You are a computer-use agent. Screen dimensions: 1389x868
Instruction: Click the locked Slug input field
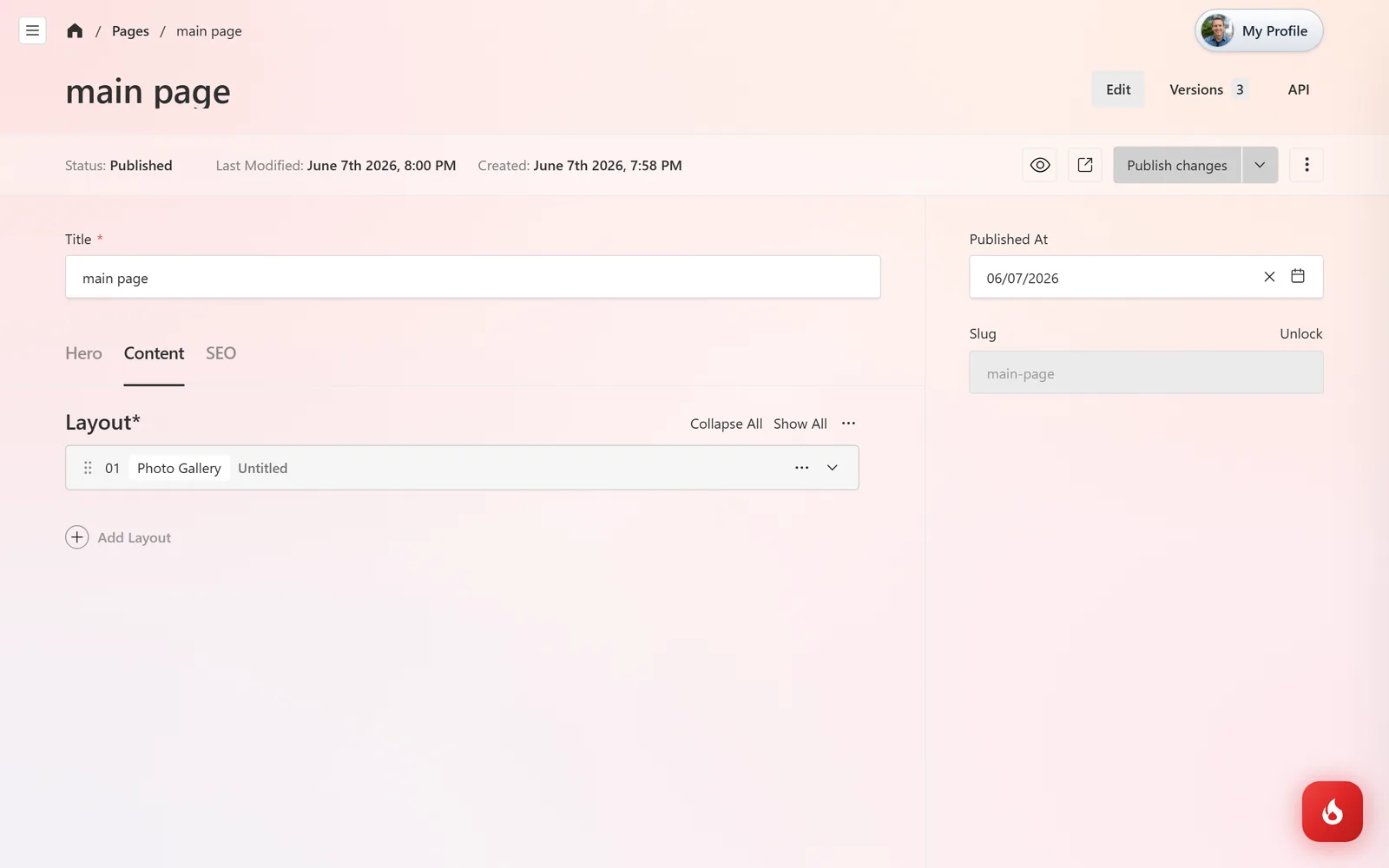1146,372
